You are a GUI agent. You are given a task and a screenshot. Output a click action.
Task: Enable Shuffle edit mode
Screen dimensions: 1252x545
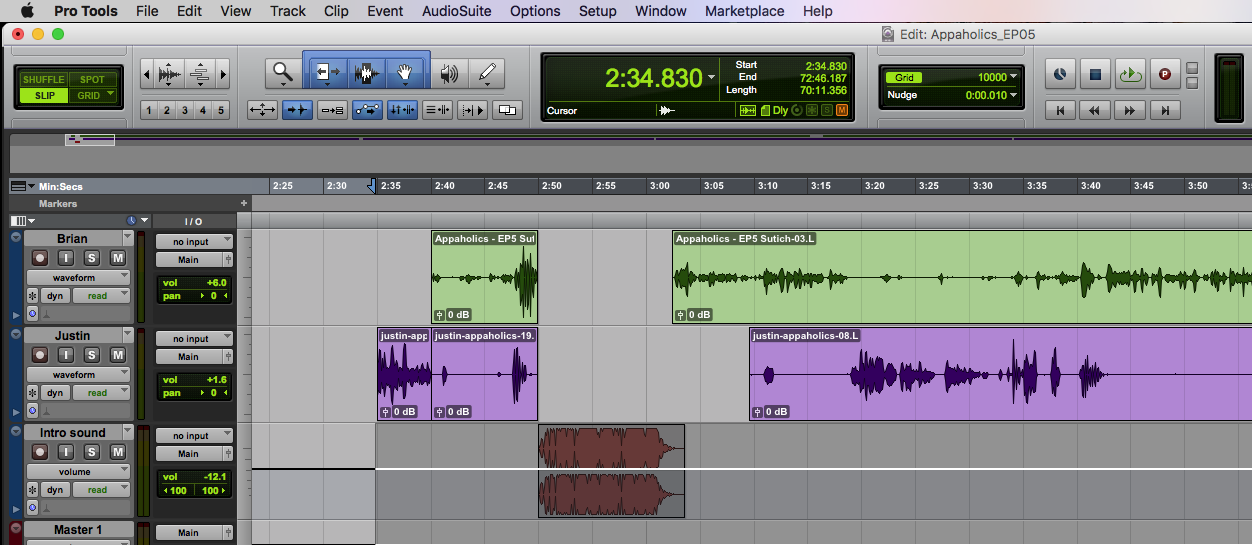(43, 79)
